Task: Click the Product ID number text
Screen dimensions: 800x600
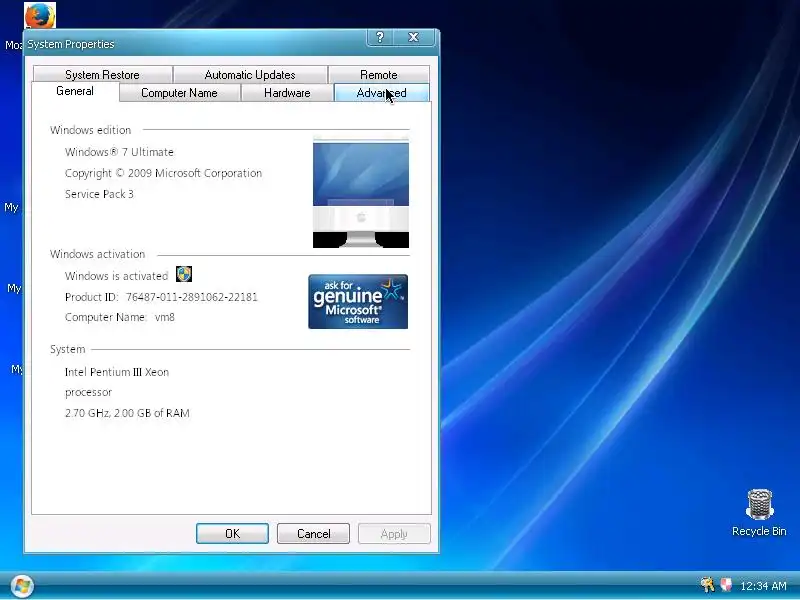Action: click(192, 297)
